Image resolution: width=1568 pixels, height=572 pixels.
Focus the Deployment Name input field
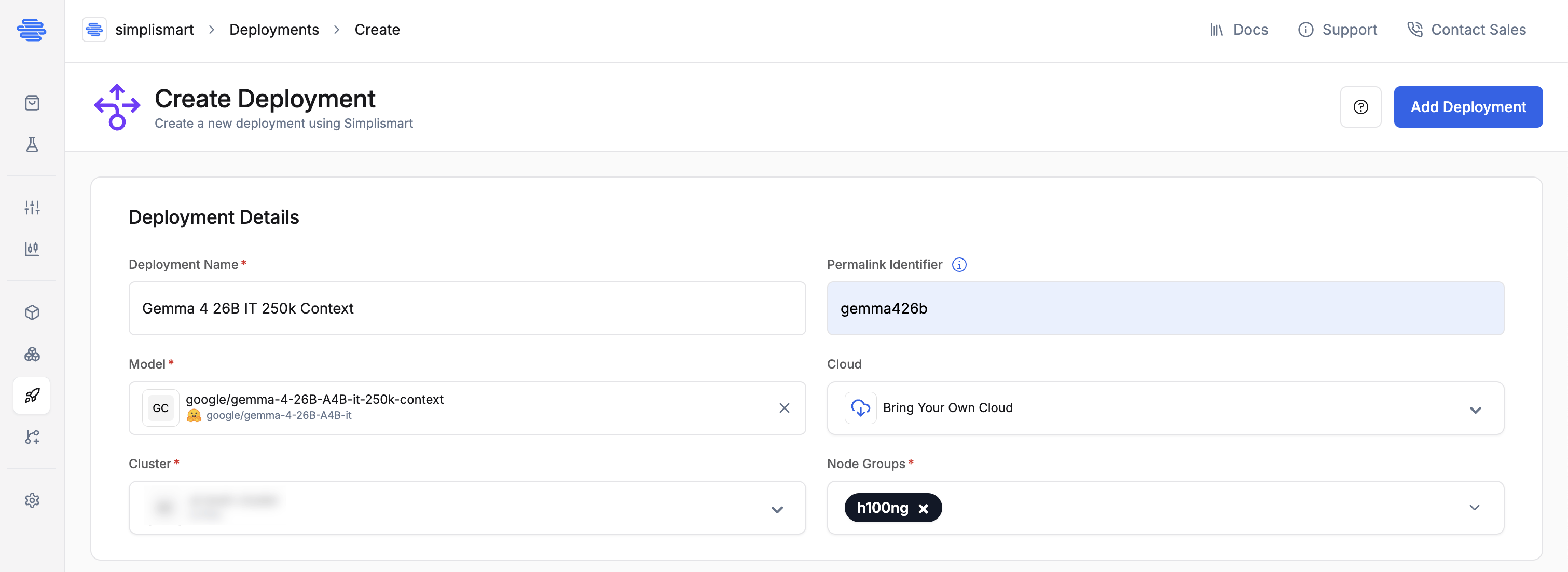coord(467,308)
